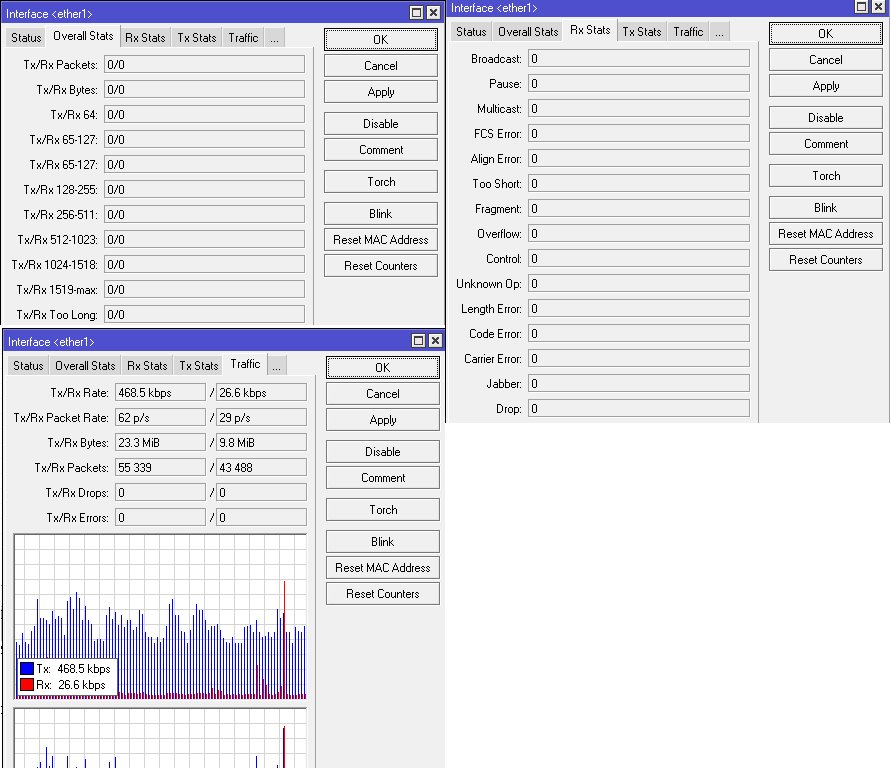Open Traffic tab in Overall Stats window
Viewport: 892px width, 768px height.
point(243,38)
